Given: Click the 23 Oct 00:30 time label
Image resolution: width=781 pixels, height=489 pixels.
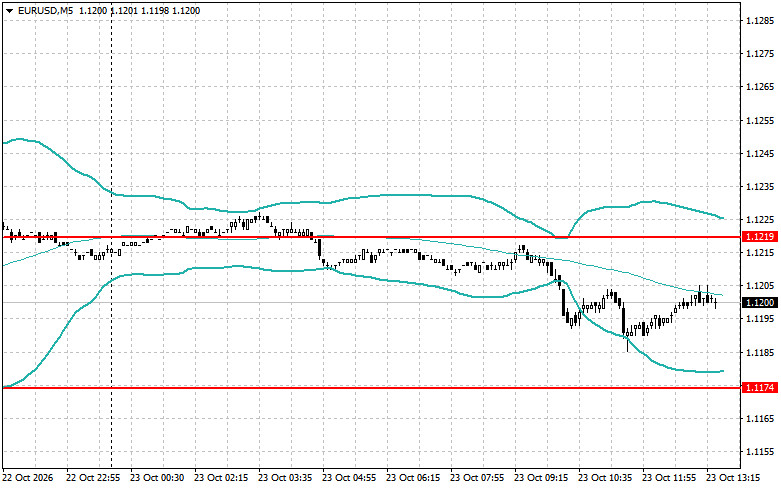Looking at the screenshot, I should pyautogui.click(x=157, y=478).
